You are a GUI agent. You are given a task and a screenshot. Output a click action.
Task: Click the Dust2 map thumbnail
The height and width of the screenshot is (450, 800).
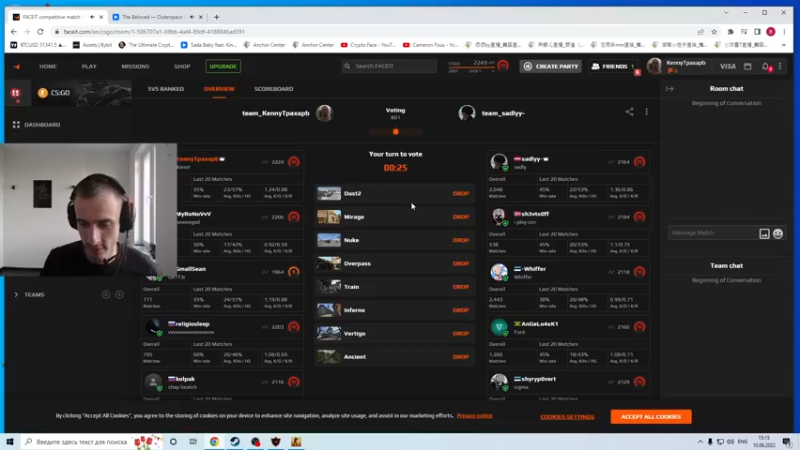click(329, 193)
